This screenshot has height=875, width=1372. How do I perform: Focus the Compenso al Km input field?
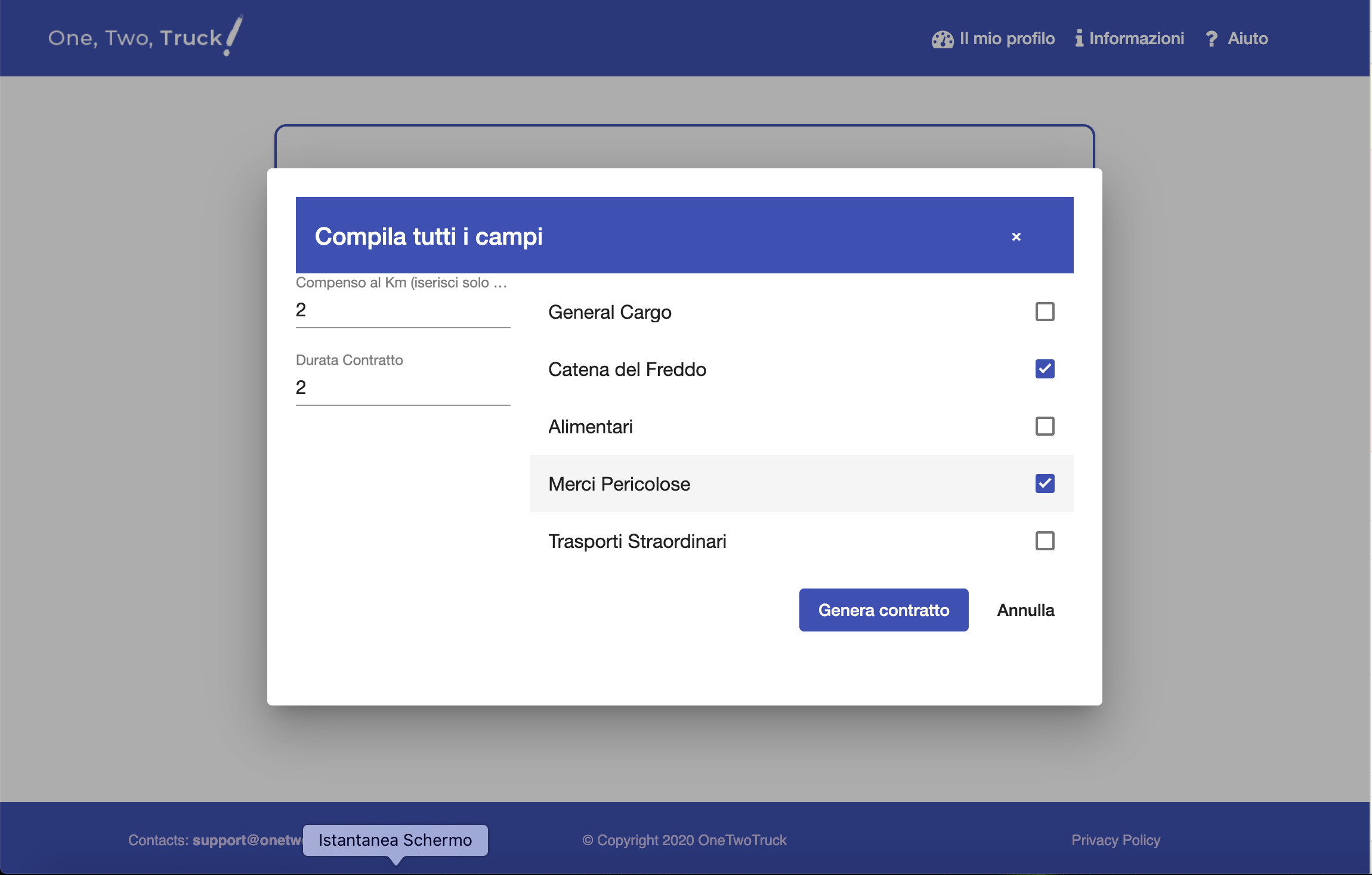403,310
